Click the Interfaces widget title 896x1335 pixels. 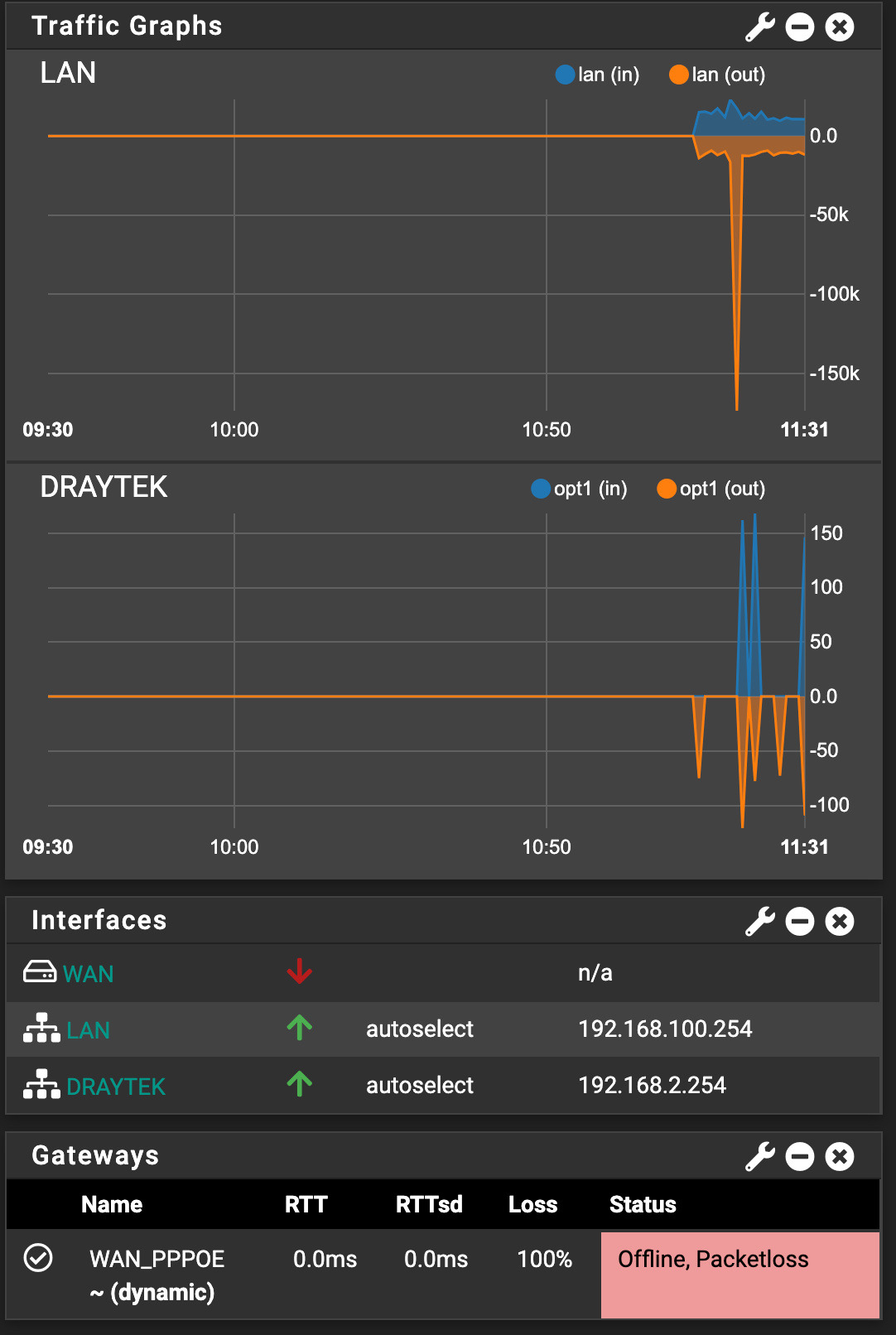[99, 920]
